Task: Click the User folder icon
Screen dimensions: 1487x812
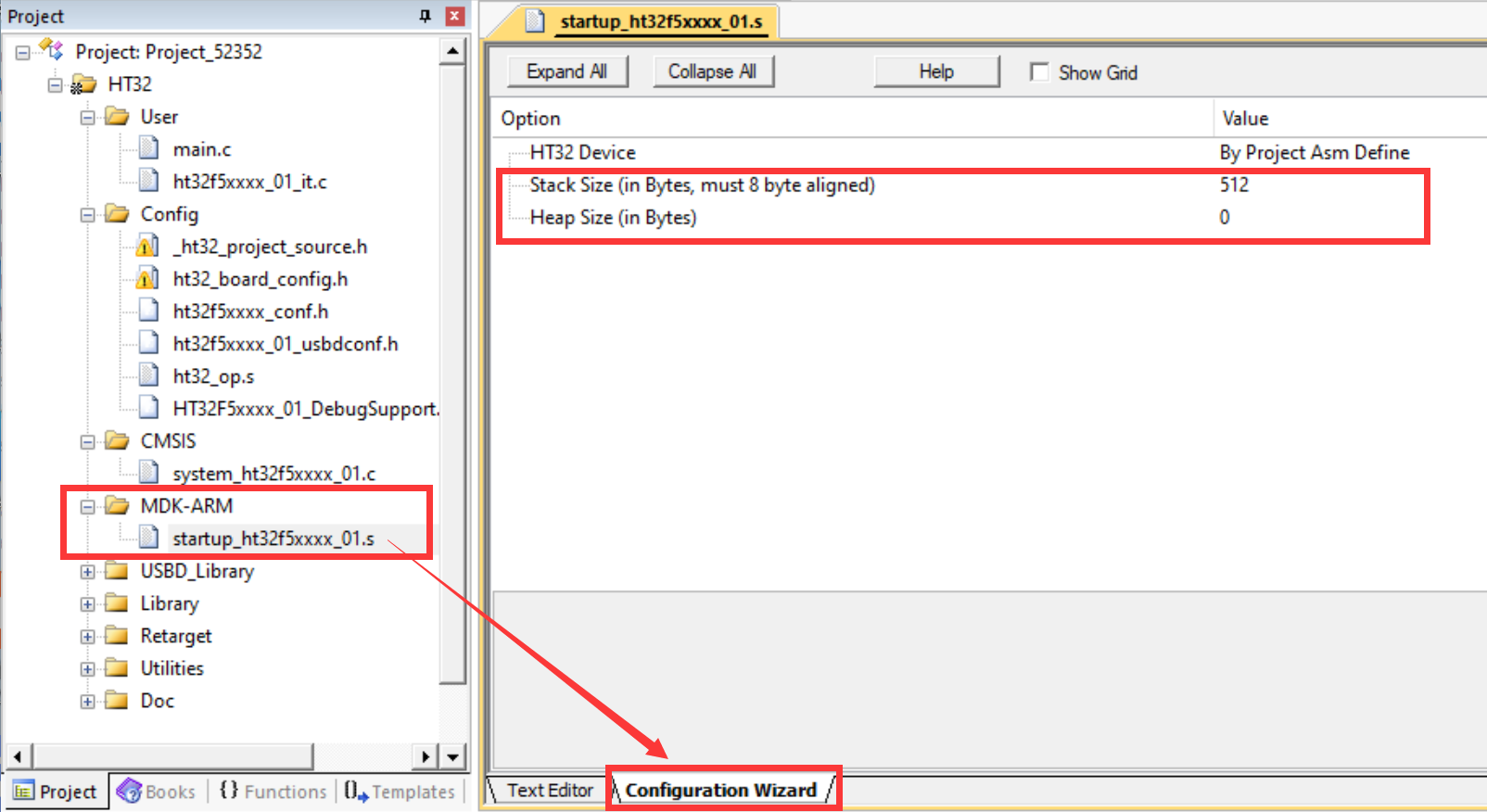Action: (x=117, y=117)
